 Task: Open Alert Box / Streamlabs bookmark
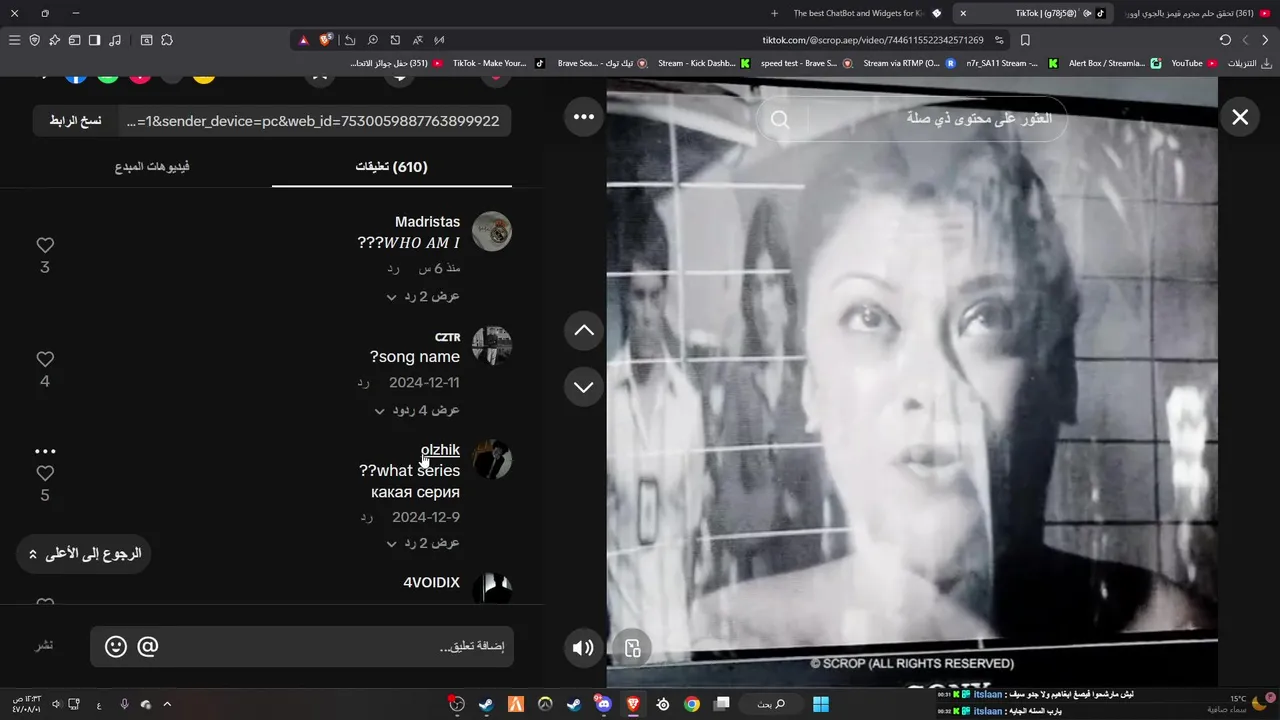click(1114, 63)
